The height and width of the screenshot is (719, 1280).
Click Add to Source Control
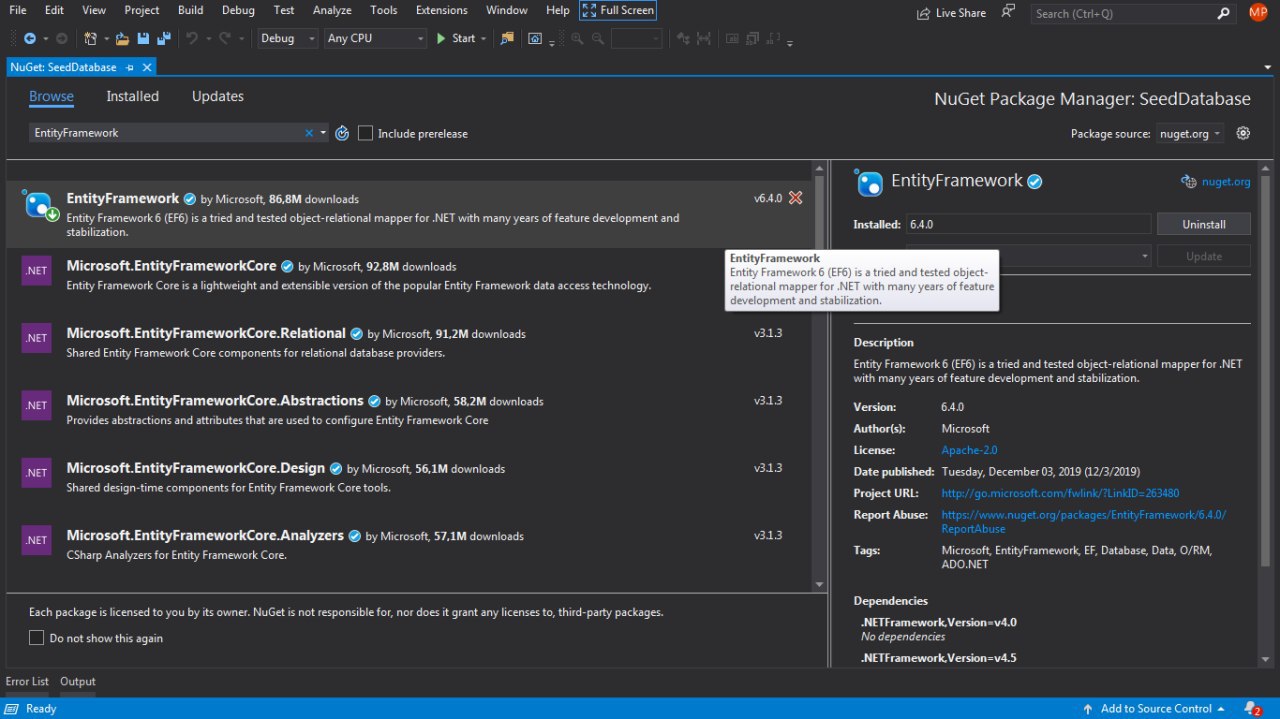coord(1156,708)
